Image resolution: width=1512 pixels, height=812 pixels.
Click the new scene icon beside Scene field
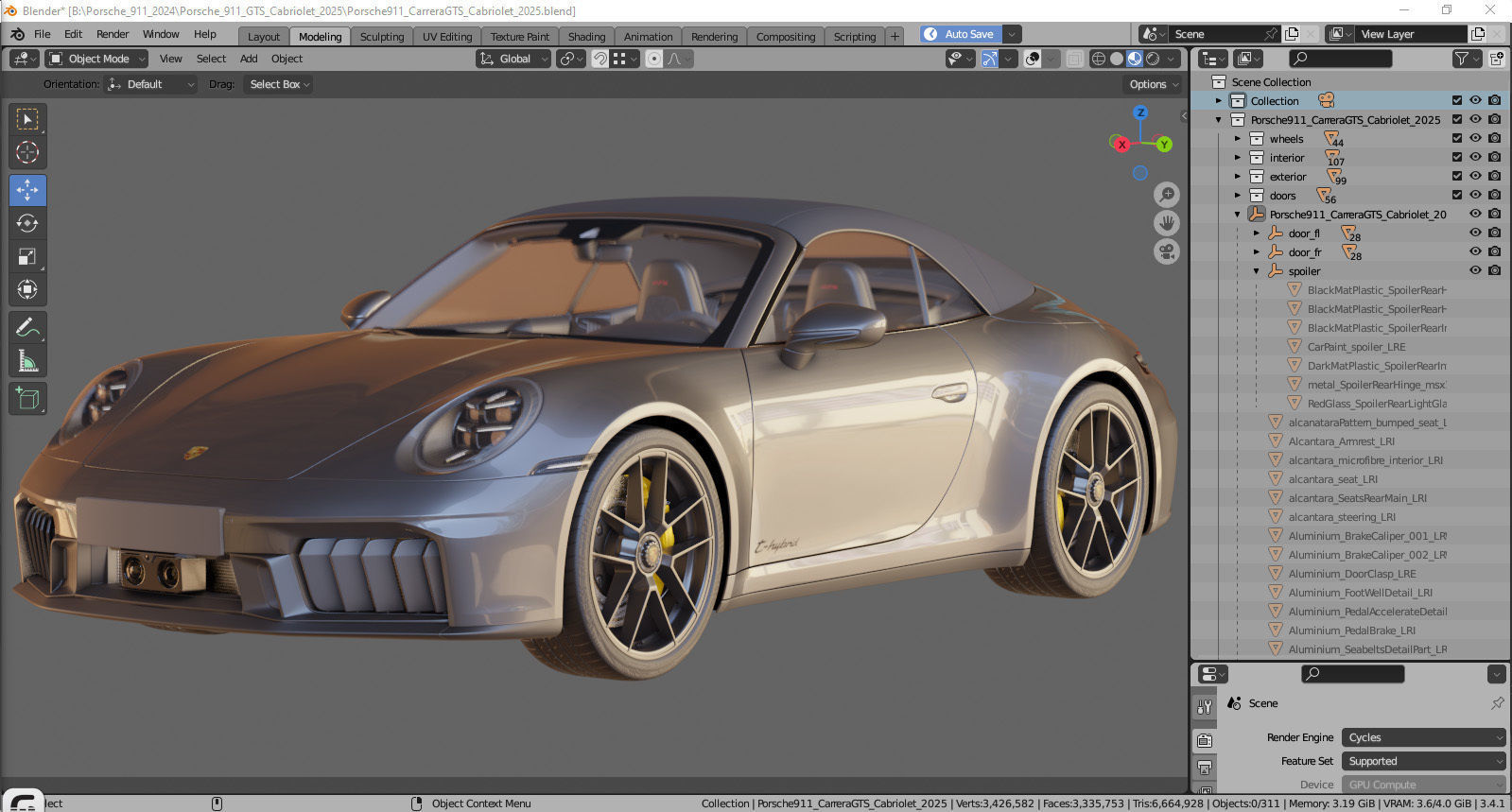point(1292,34)
